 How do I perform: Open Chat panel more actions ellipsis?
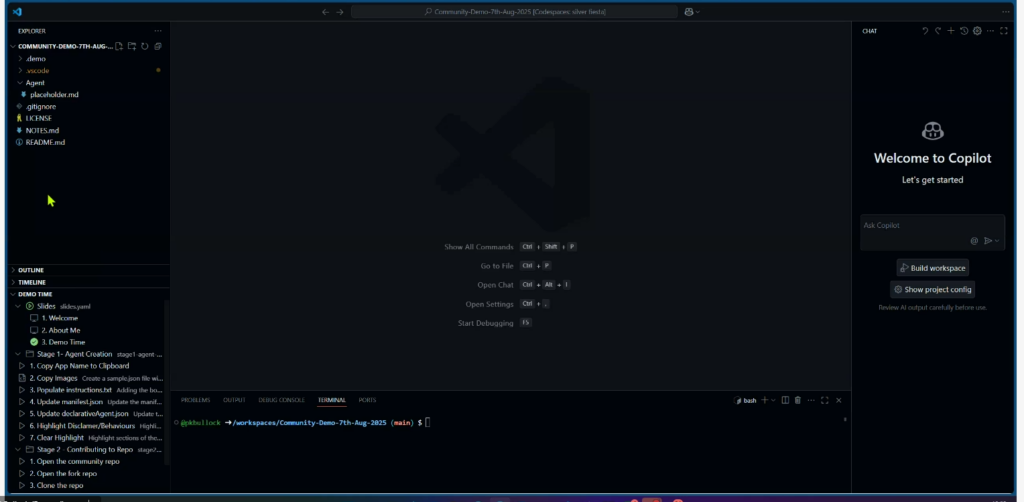pos(991,31)
